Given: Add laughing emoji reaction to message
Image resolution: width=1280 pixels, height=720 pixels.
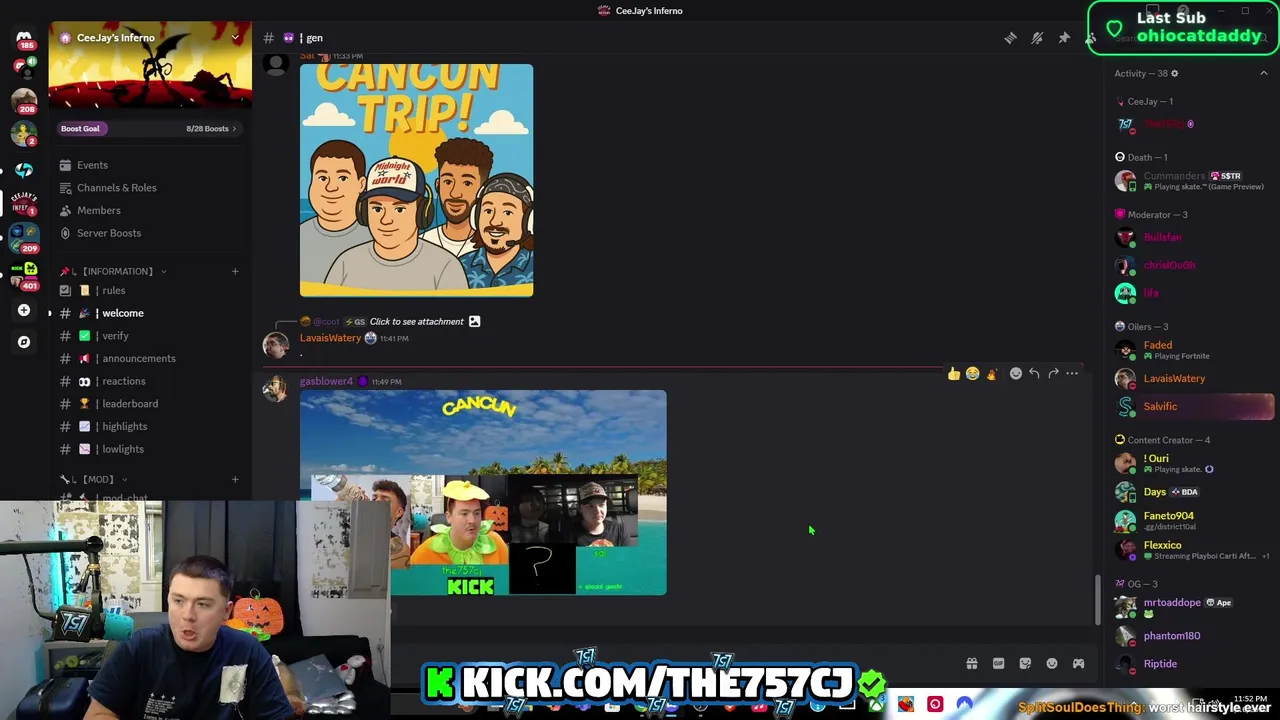Looking at the screenshot, I should (x=972, y=374).
